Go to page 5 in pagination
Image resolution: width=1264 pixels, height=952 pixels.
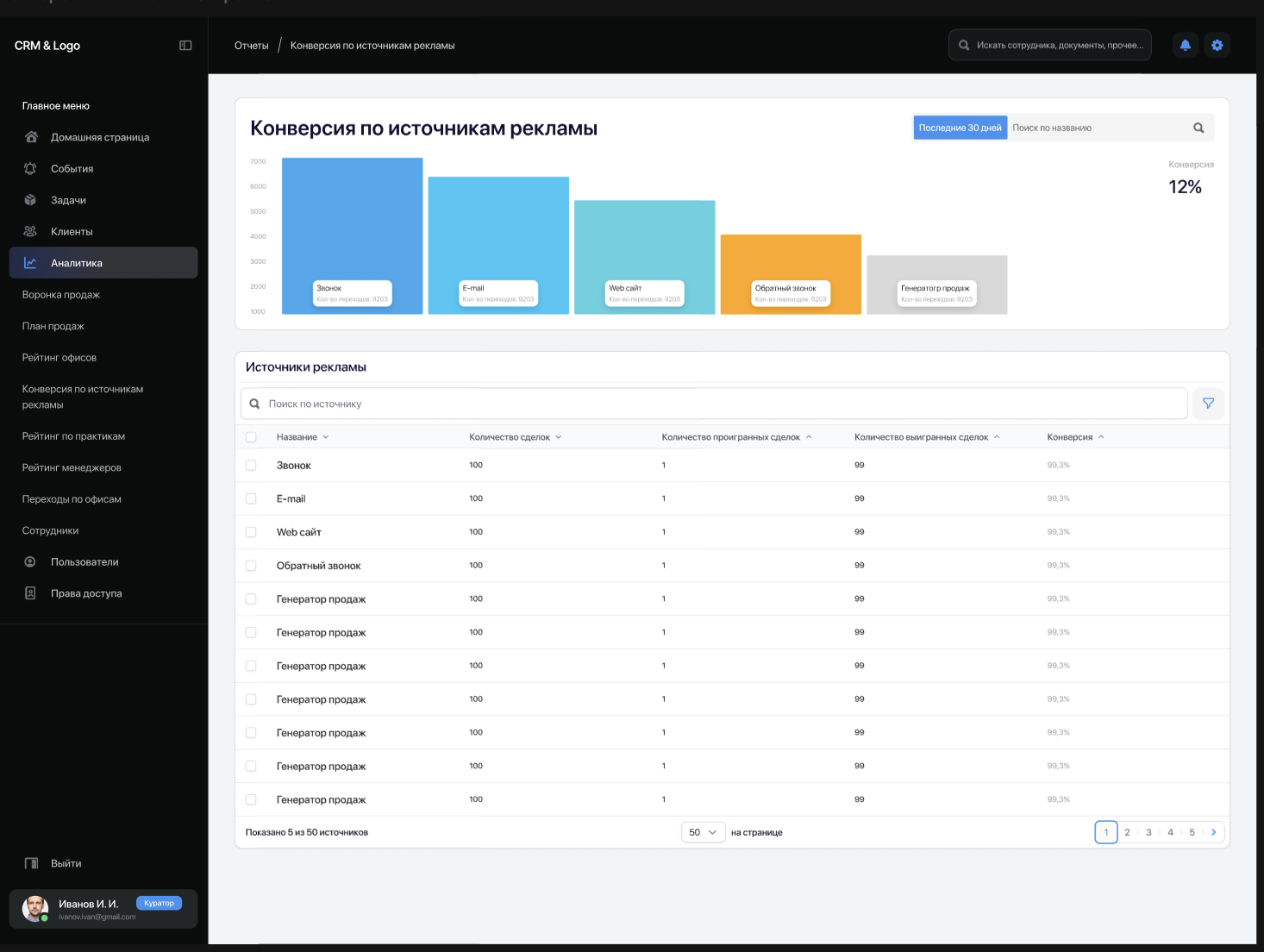(1192, 832)
